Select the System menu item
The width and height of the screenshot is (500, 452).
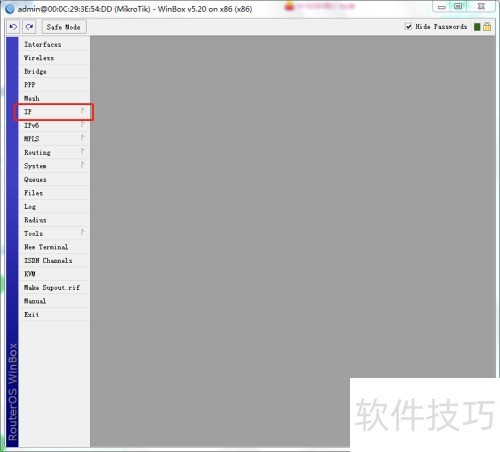[54, 166]
